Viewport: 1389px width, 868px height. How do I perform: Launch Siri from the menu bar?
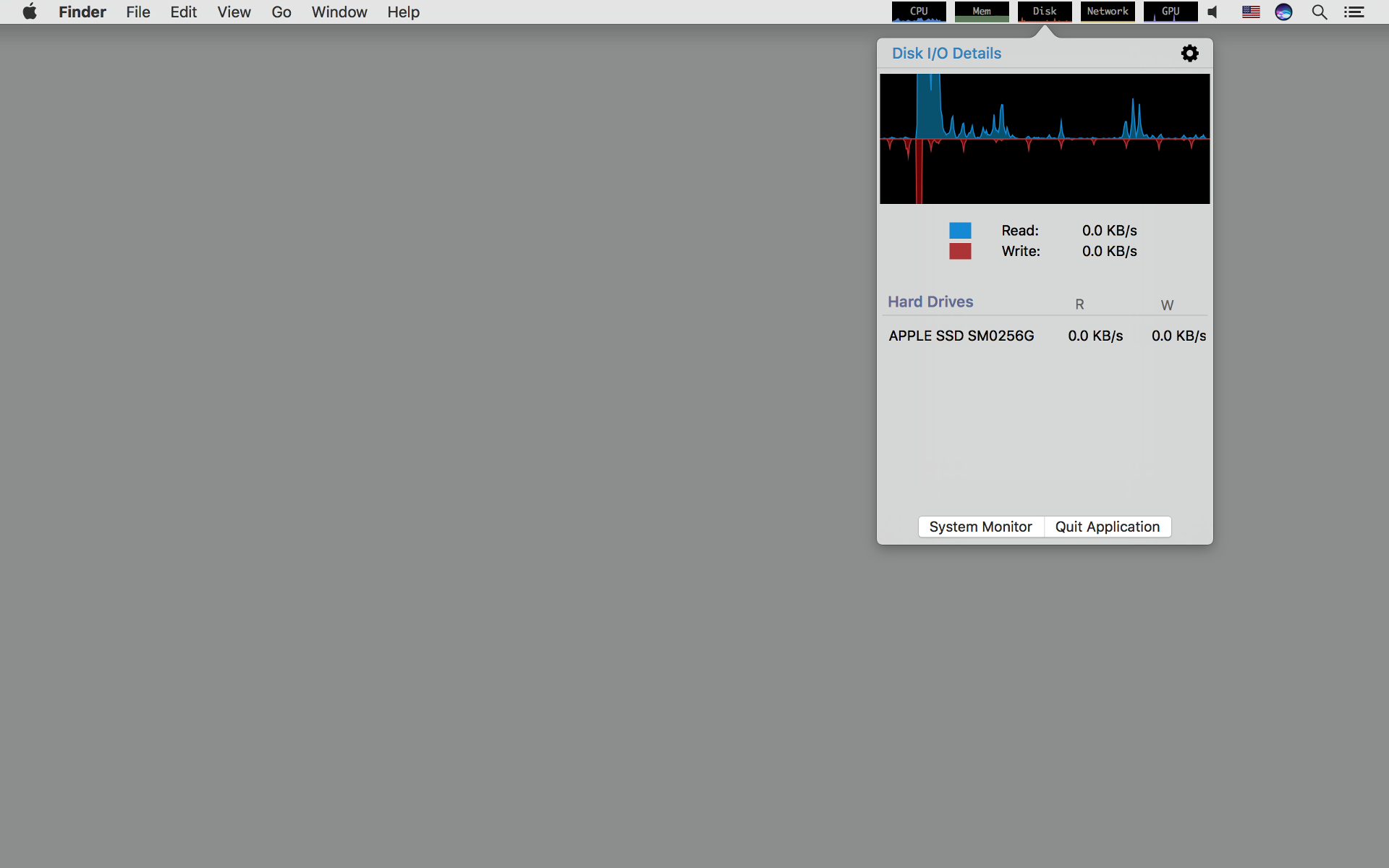[x=1283, y=12]
